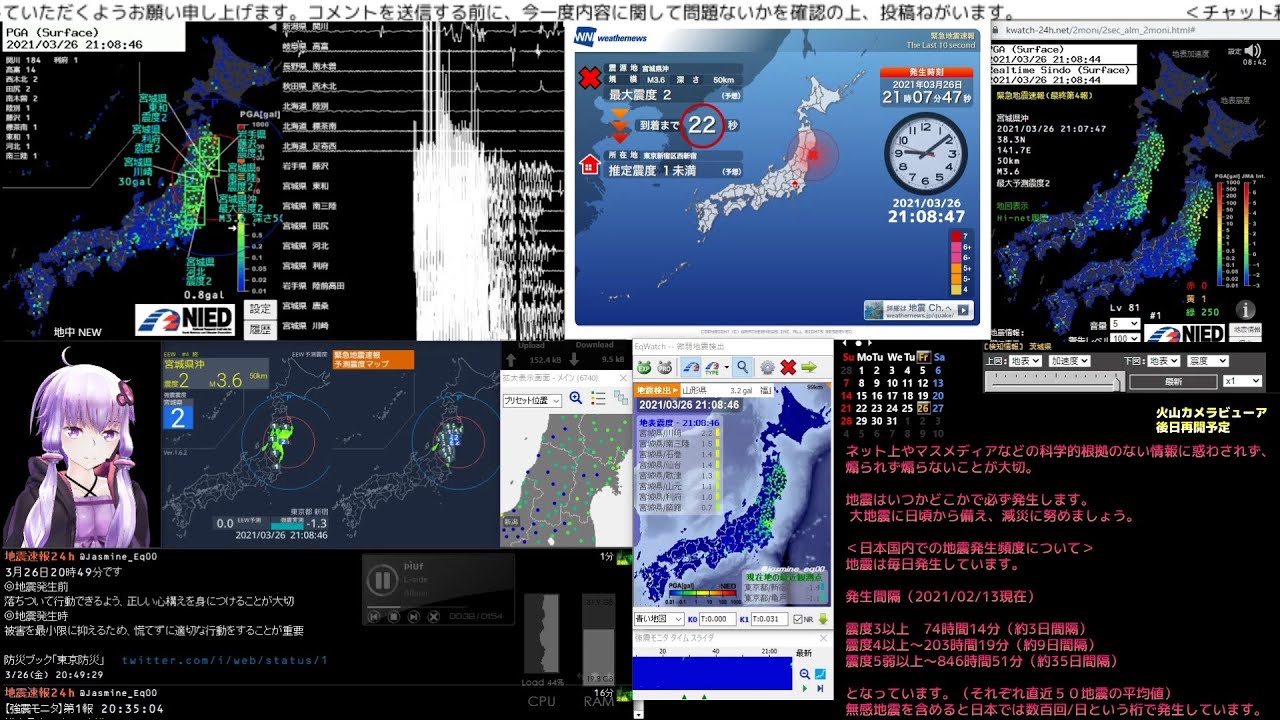Image resolution: width=1280 pixels, height=720 pixels.
Task: Click the round info icon near NIED logo
Action: coord(1246,310)
